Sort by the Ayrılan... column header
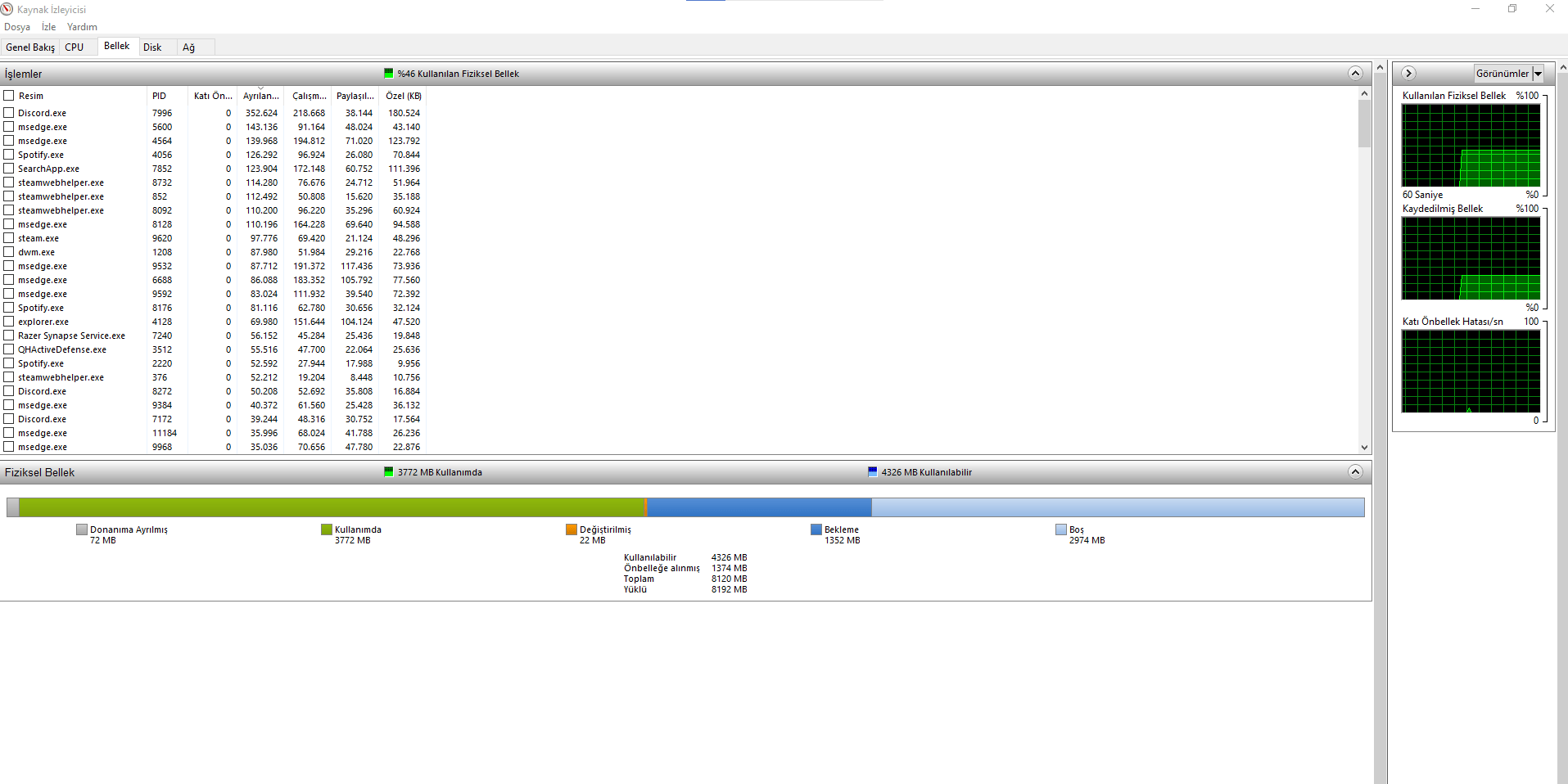 coord(260,96)
